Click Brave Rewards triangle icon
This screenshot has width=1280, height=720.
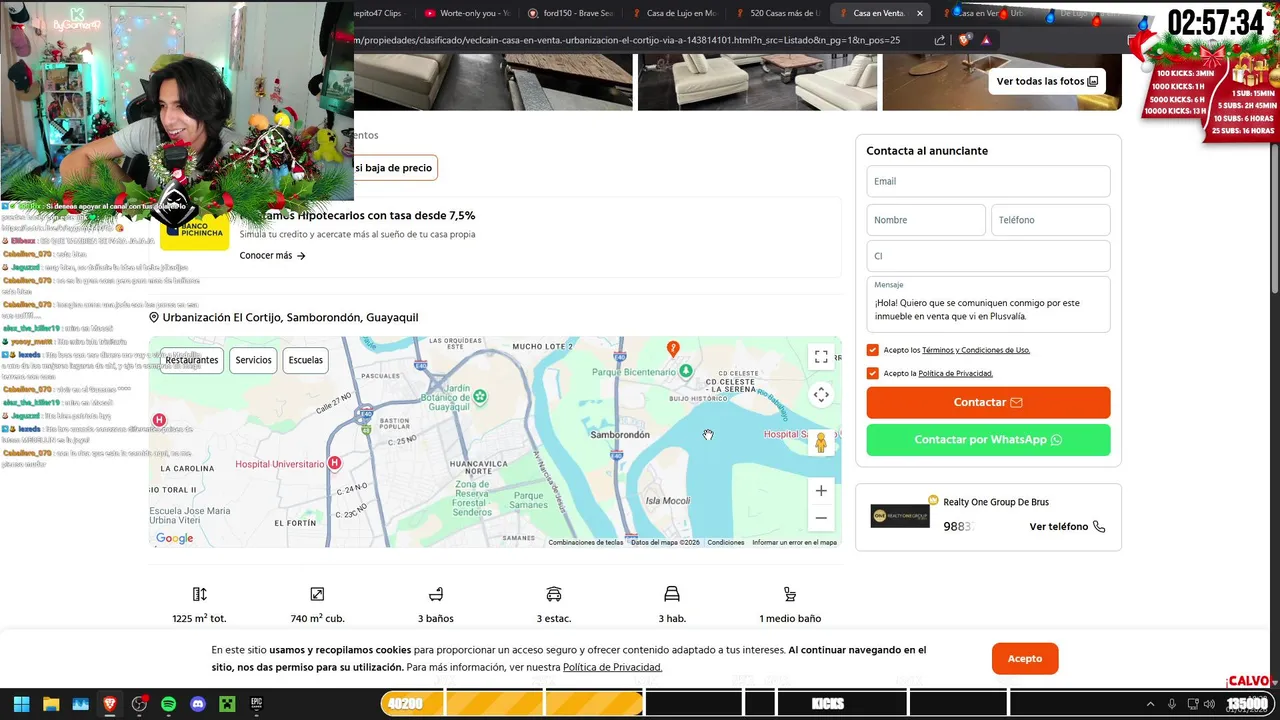click(986, 40)
